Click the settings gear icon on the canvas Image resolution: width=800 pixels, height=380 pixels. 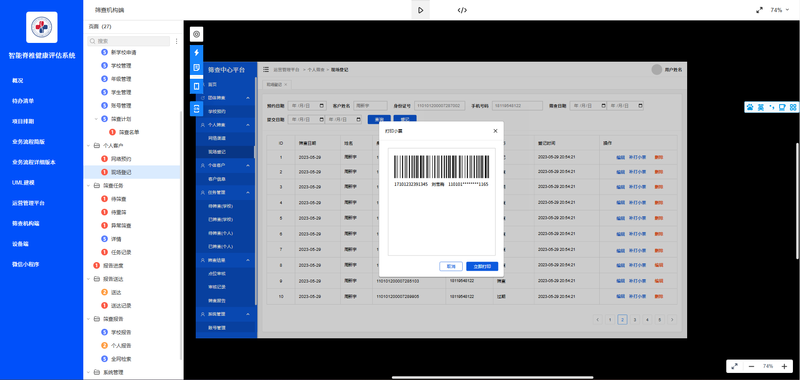[196, 34]
